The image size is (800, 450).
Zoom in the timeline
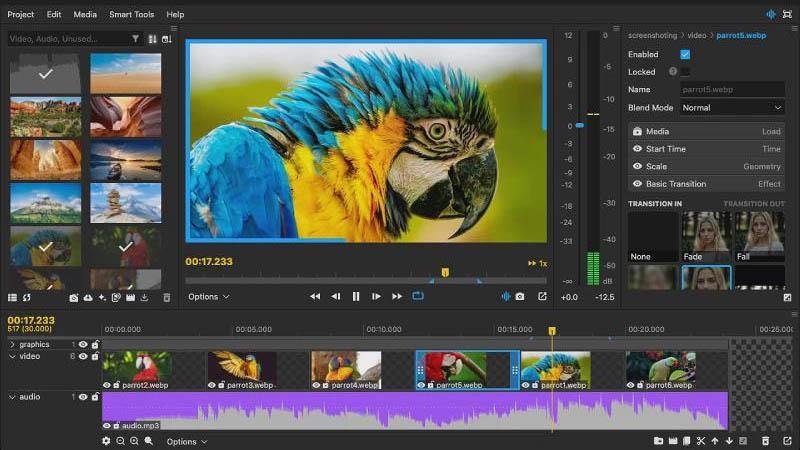[134, 441]
